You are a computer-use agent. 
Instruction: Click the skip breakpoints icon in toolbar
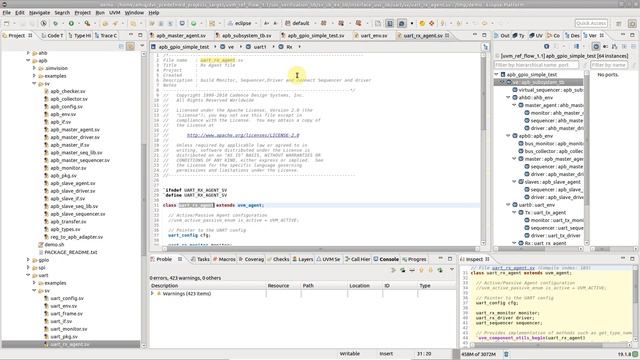click(43, 24)
